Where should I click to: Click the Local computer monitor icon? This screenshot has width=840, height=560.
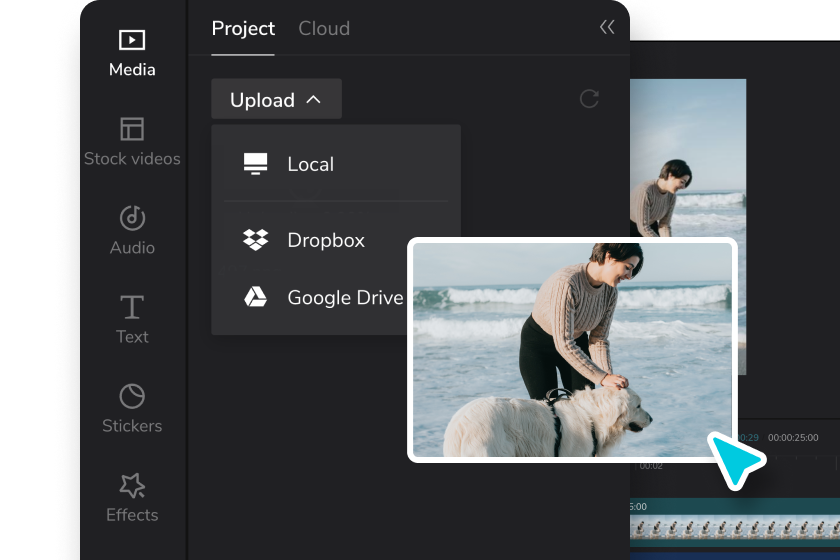coord(256,163)
